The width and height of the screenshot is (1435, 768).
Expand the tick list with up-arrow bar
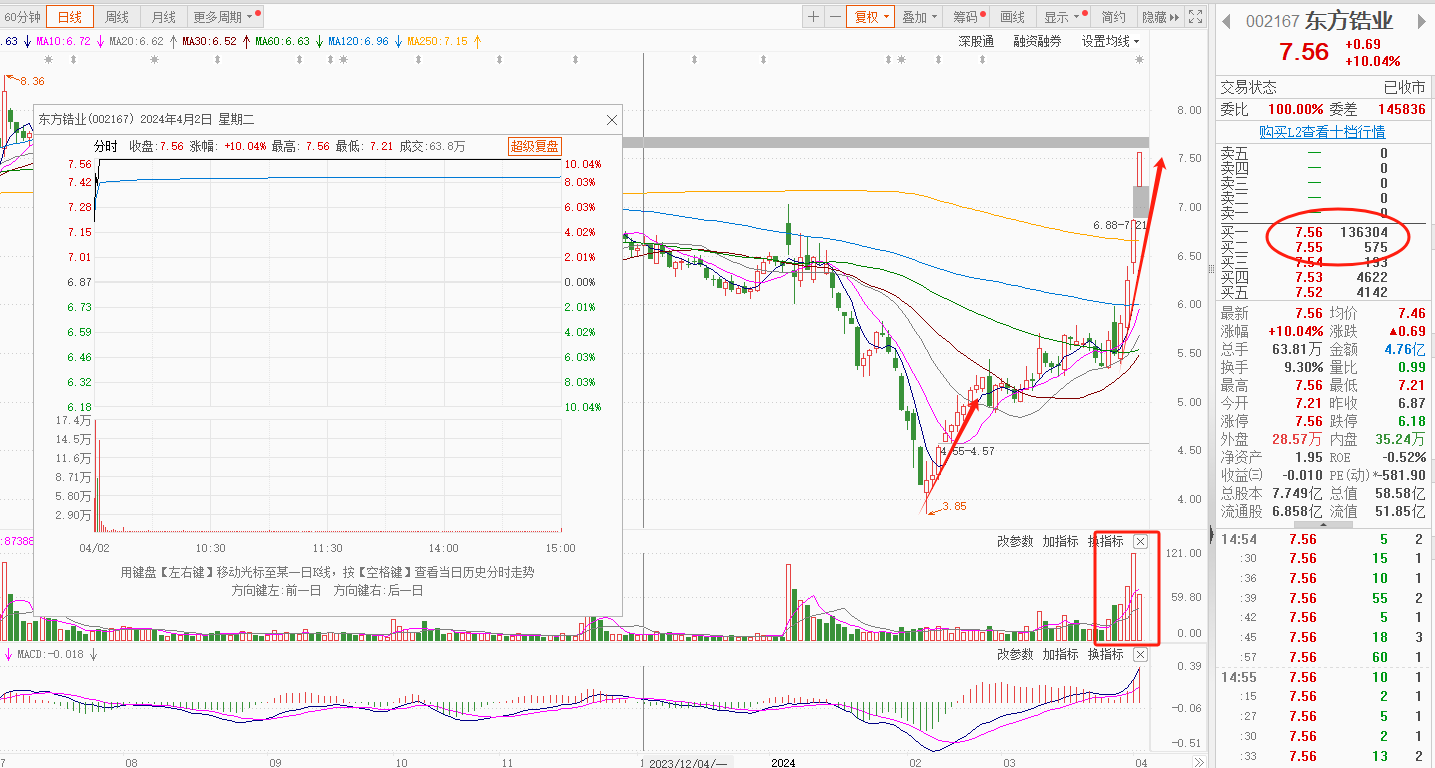pos(1322,525)
